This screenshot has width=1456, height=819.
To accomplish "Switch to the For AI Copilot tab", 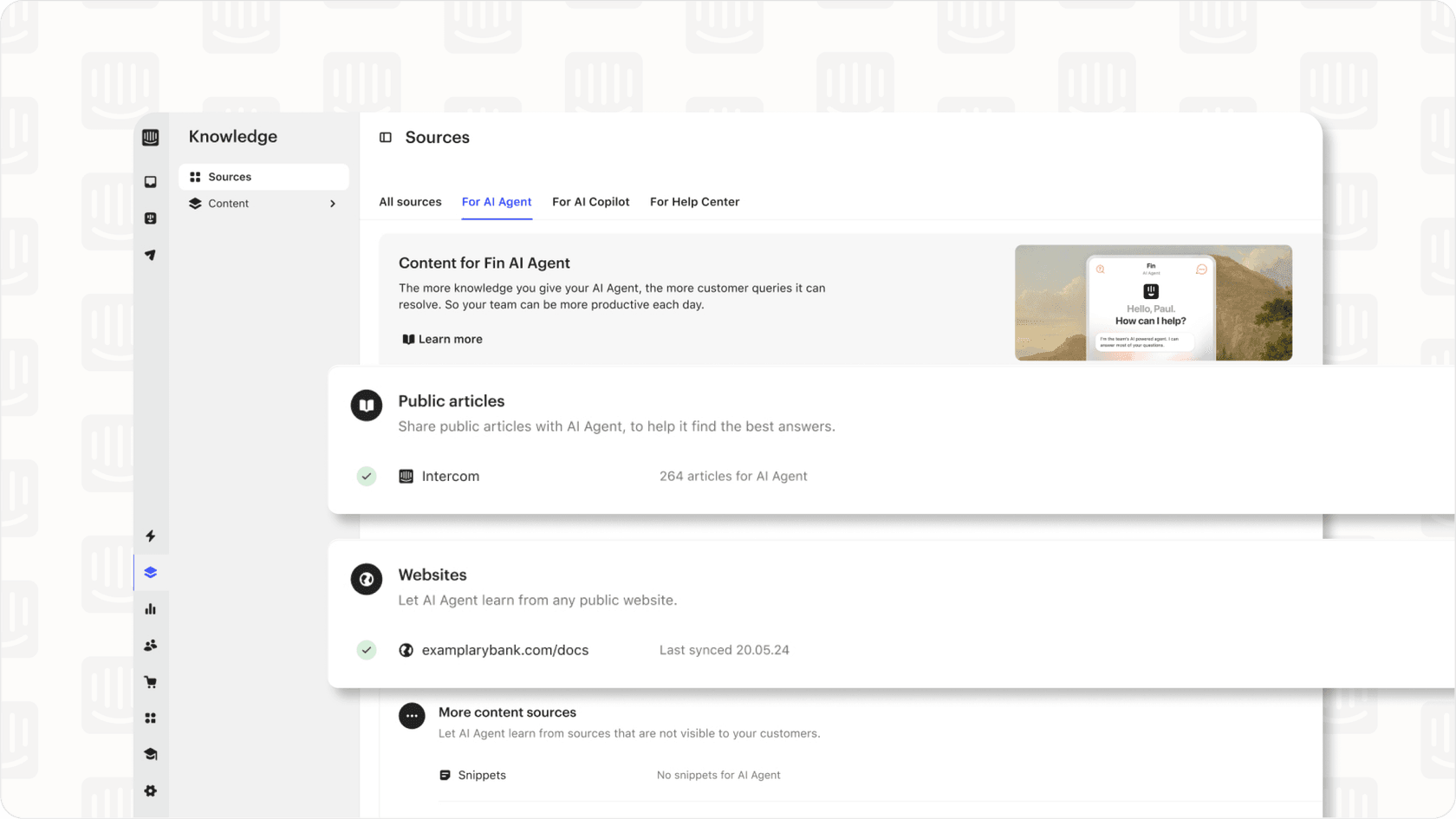I will 591,202.
